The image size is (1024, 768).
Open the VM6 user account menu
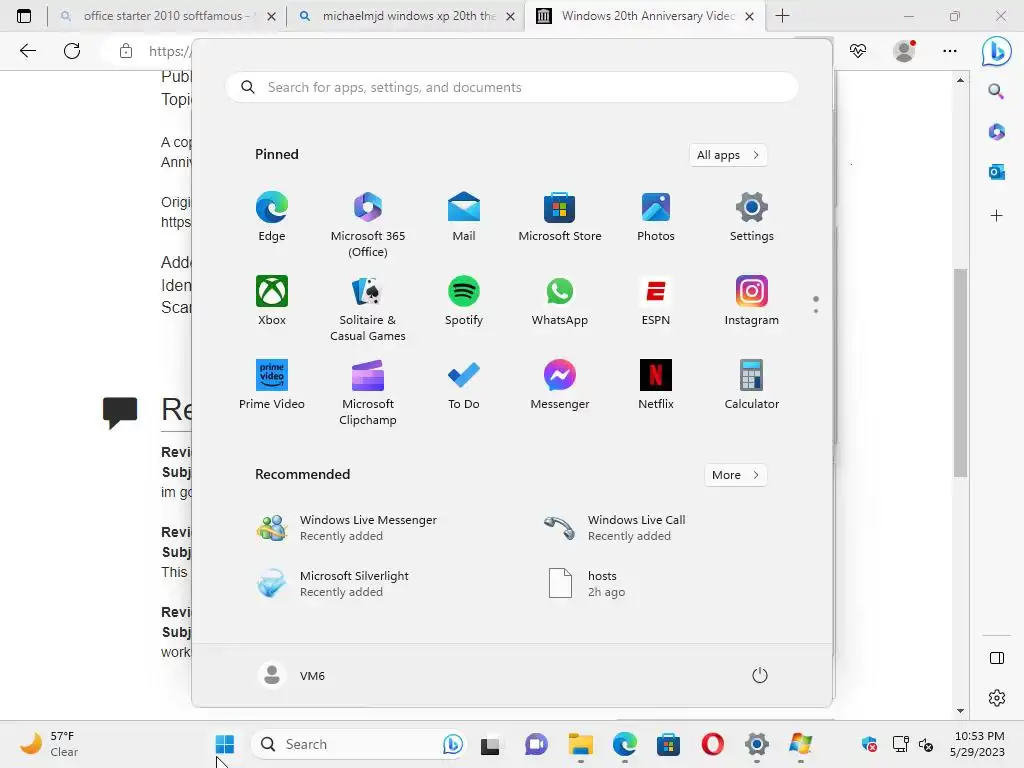[292, 675]
